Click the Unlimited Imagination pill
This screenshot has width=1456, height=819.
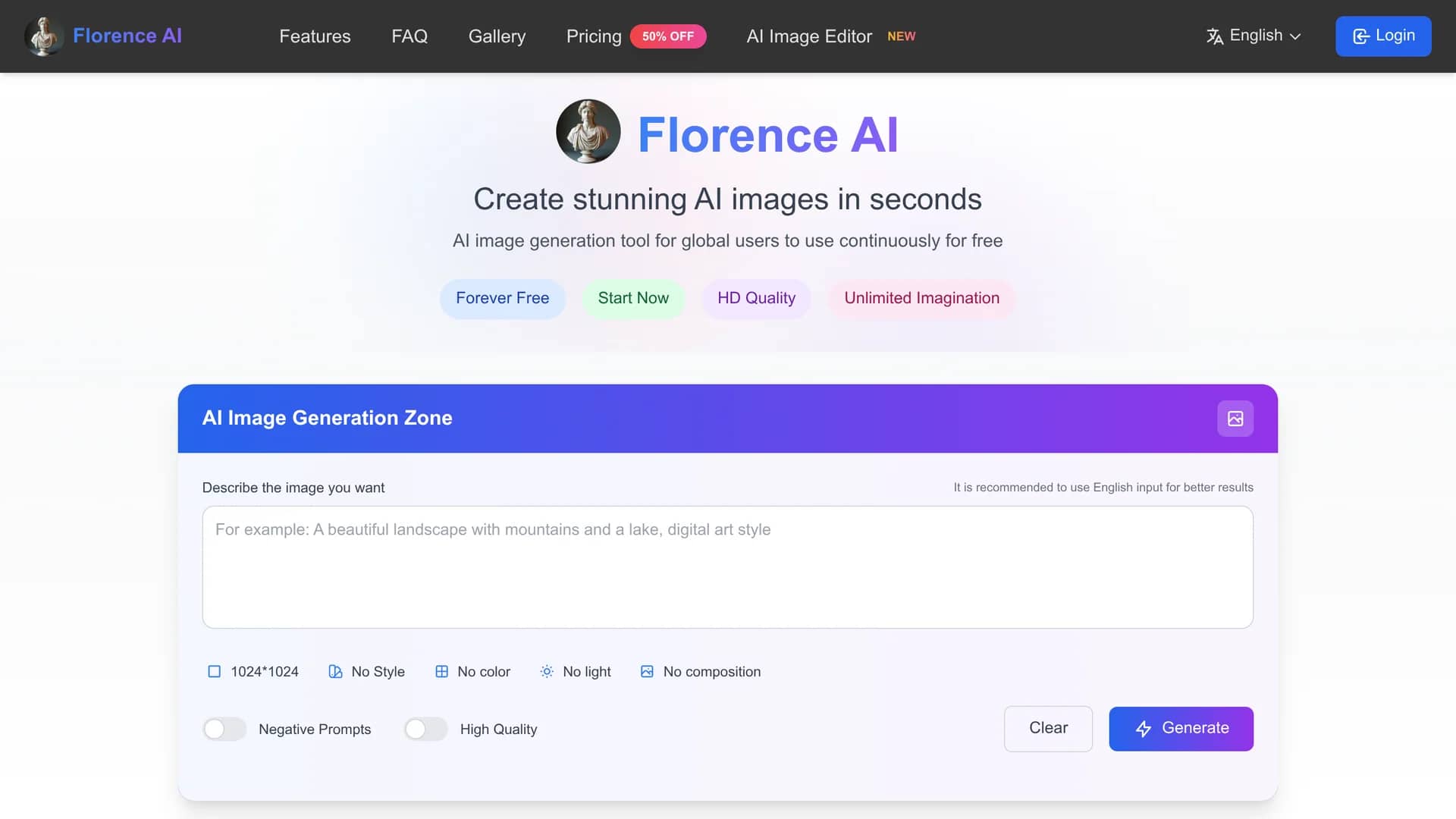(x=921, y=299)
